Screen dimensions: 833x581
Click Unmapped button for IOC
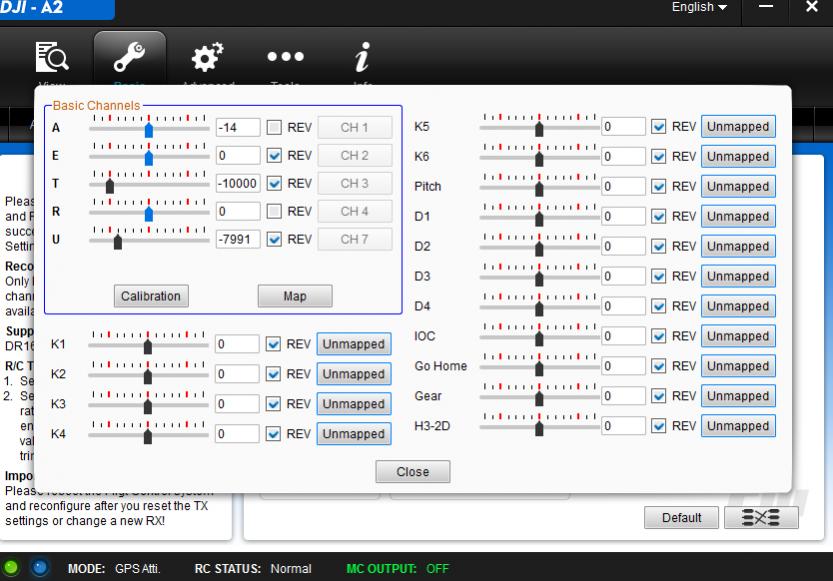pos(738,336)
